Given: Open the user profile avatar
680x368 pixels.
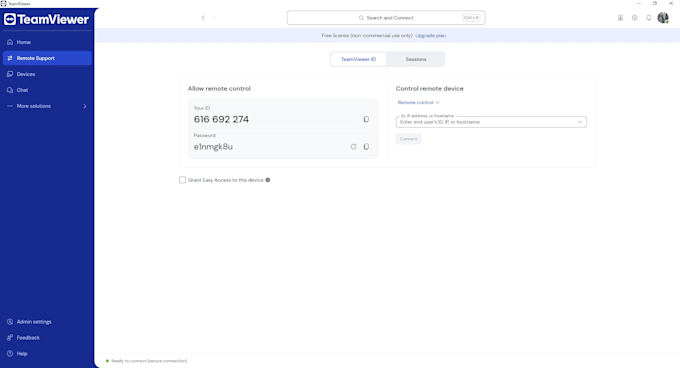Looking at the screenshot, I should (x=663, y=18).
